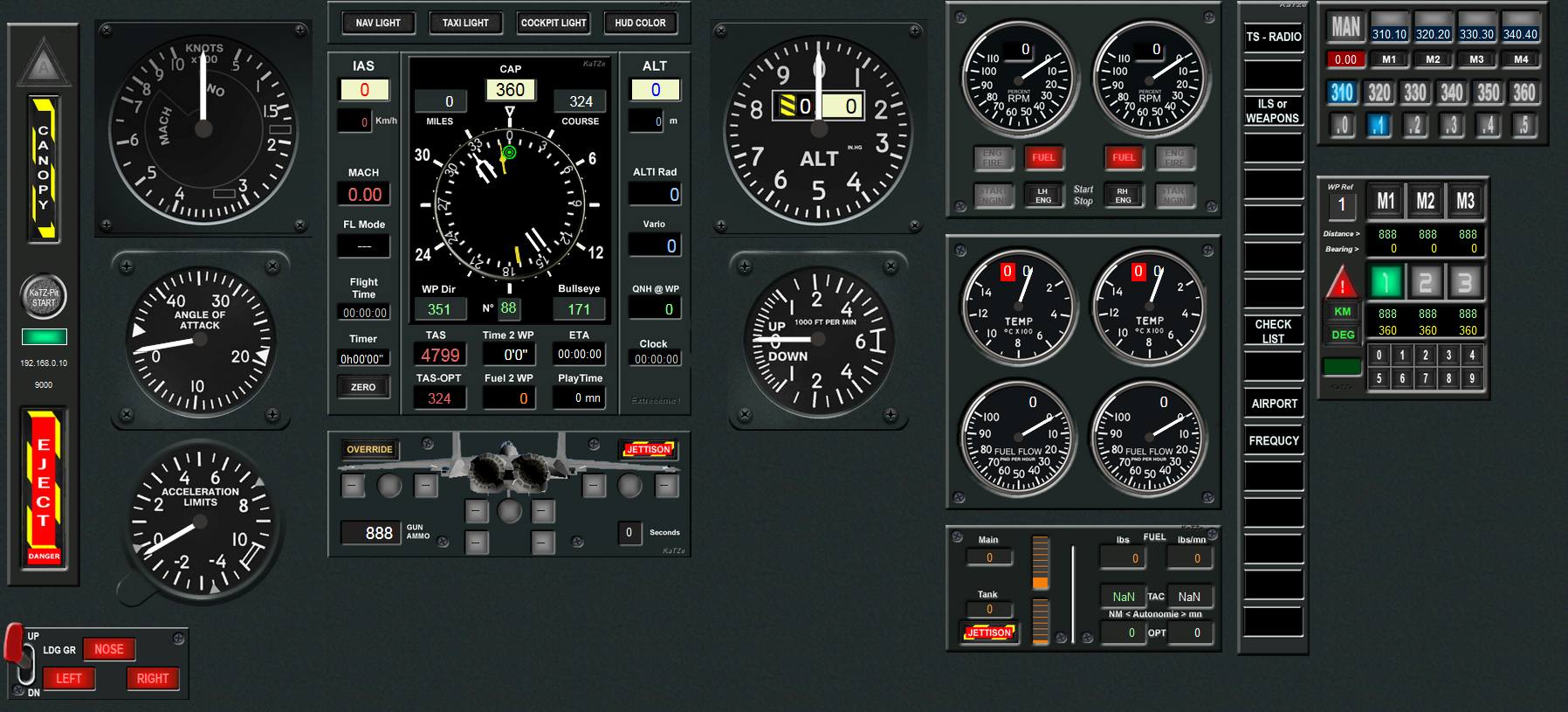Toggle the KM distance unit button
Viewport: 1568px width, 712px height.
pos(1342,312)
